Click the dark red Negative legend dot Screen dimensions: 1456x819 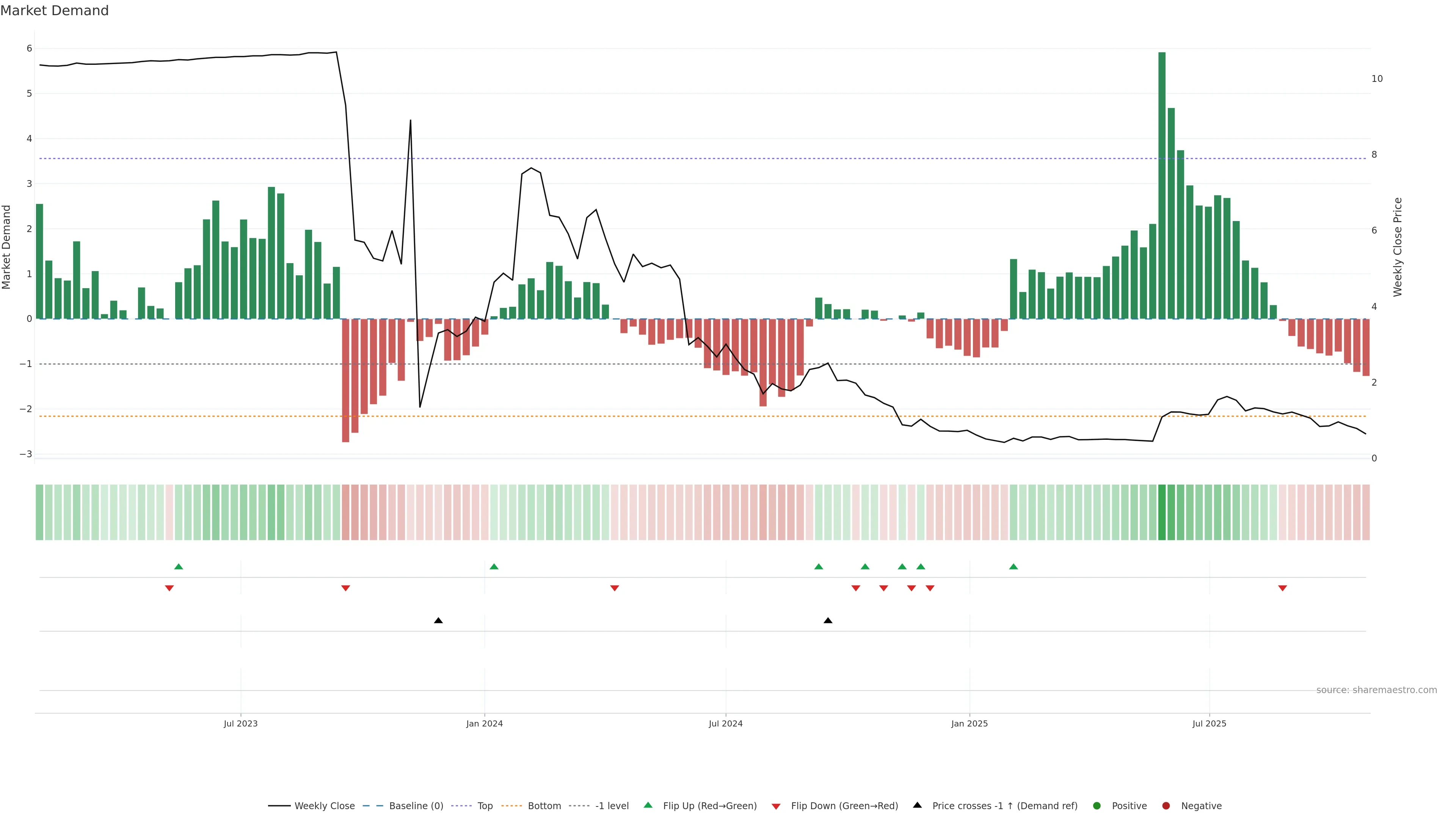pyautogui.click(x=1166, y=806)
